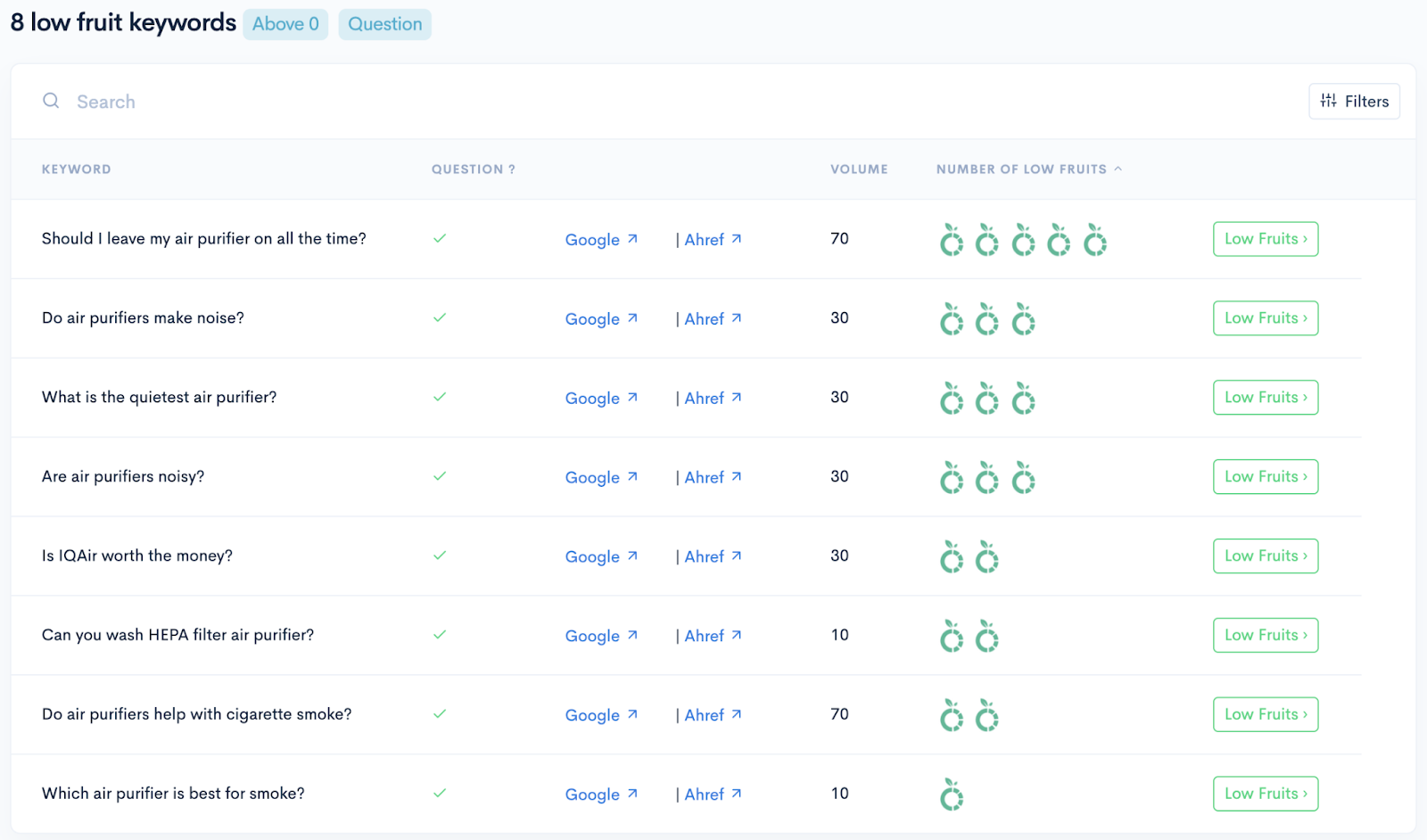Viewport: 1427px width, 840px height.
Task: Open the Filters panel
Action: point(1354,101)
